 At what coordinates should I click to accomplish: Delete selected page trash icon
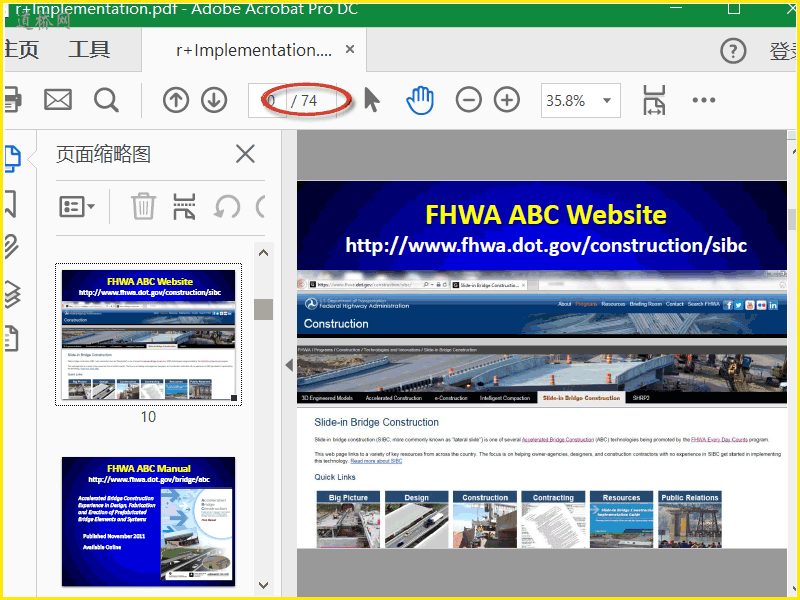[x=143, y=206]
